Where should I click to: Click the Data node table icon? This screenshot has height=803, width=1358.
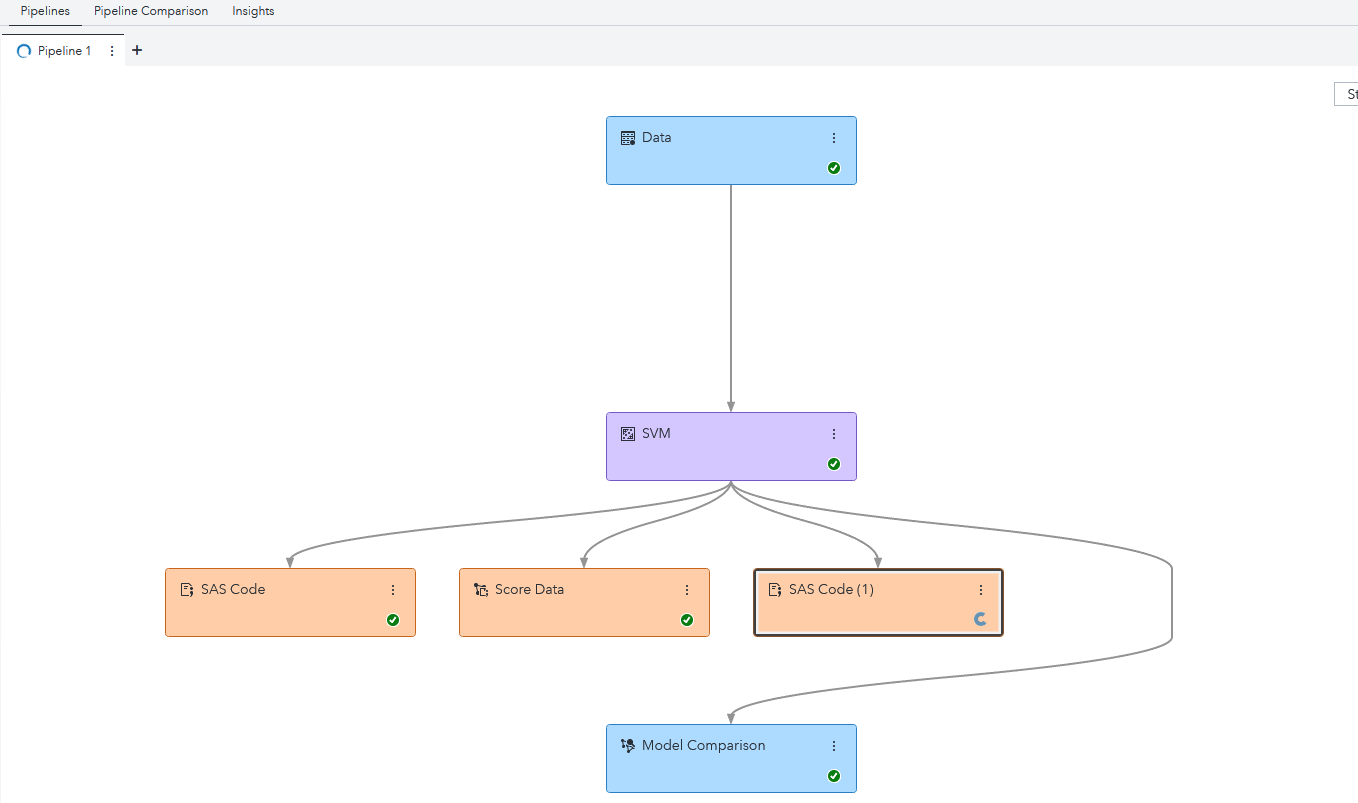[x=628, y=137]
